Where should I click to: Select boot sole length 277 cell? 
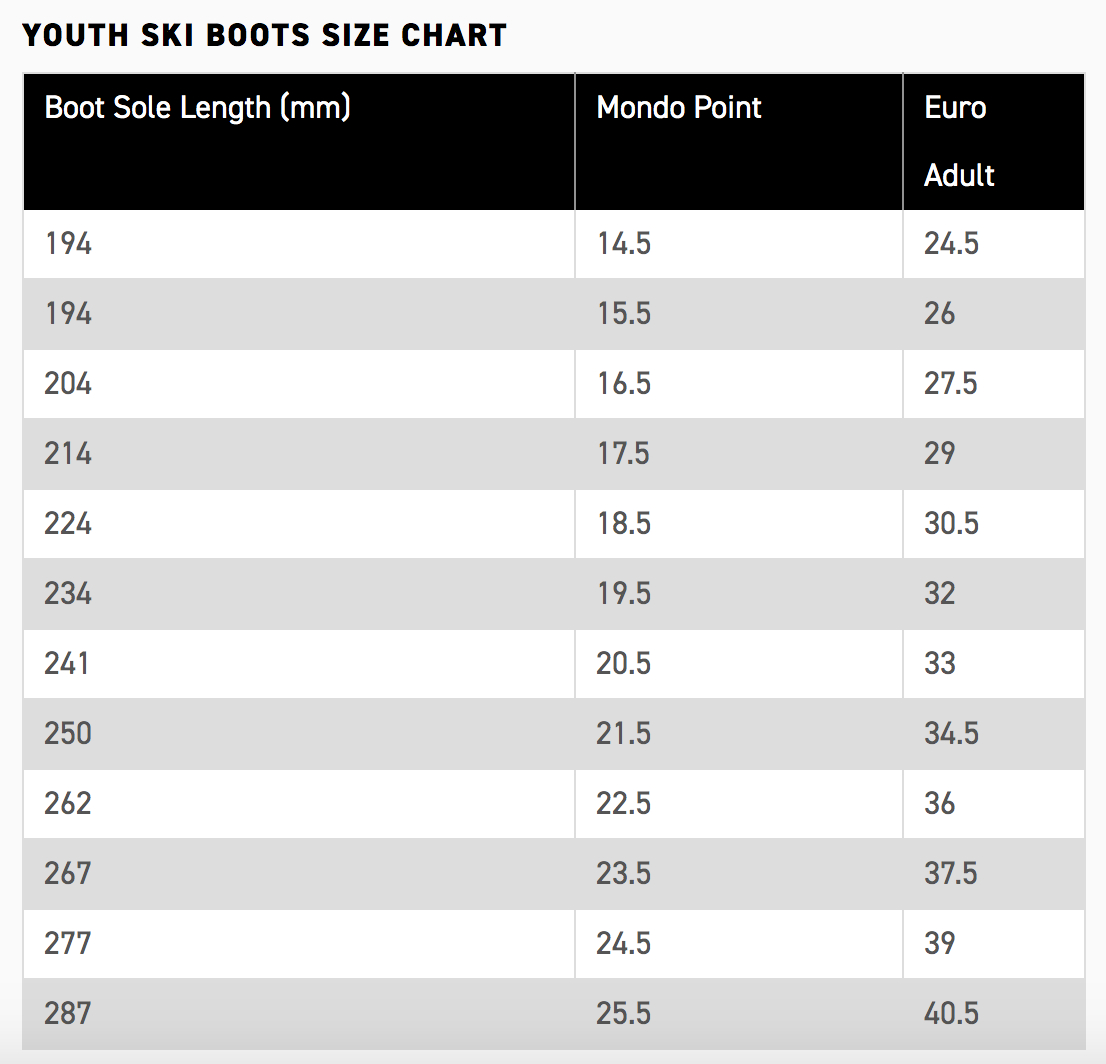68,944
